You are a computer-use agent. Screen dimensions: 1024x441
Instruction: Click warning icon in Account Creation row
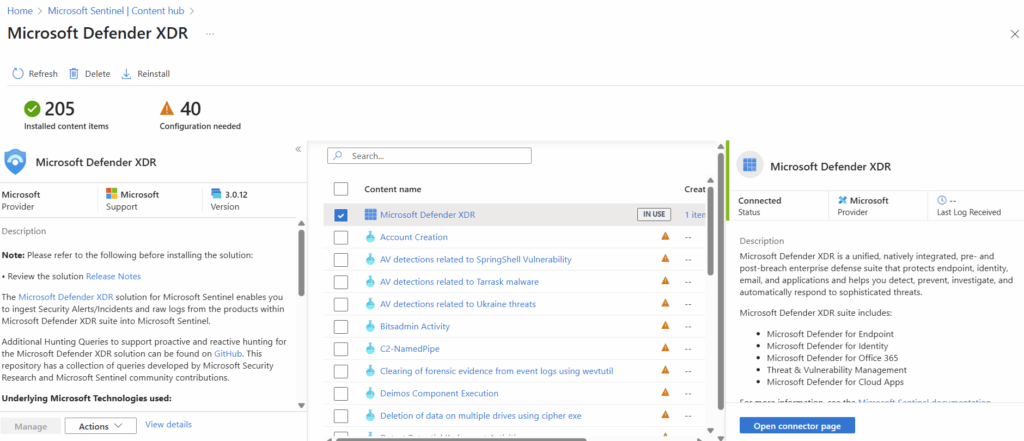(665, 237)
